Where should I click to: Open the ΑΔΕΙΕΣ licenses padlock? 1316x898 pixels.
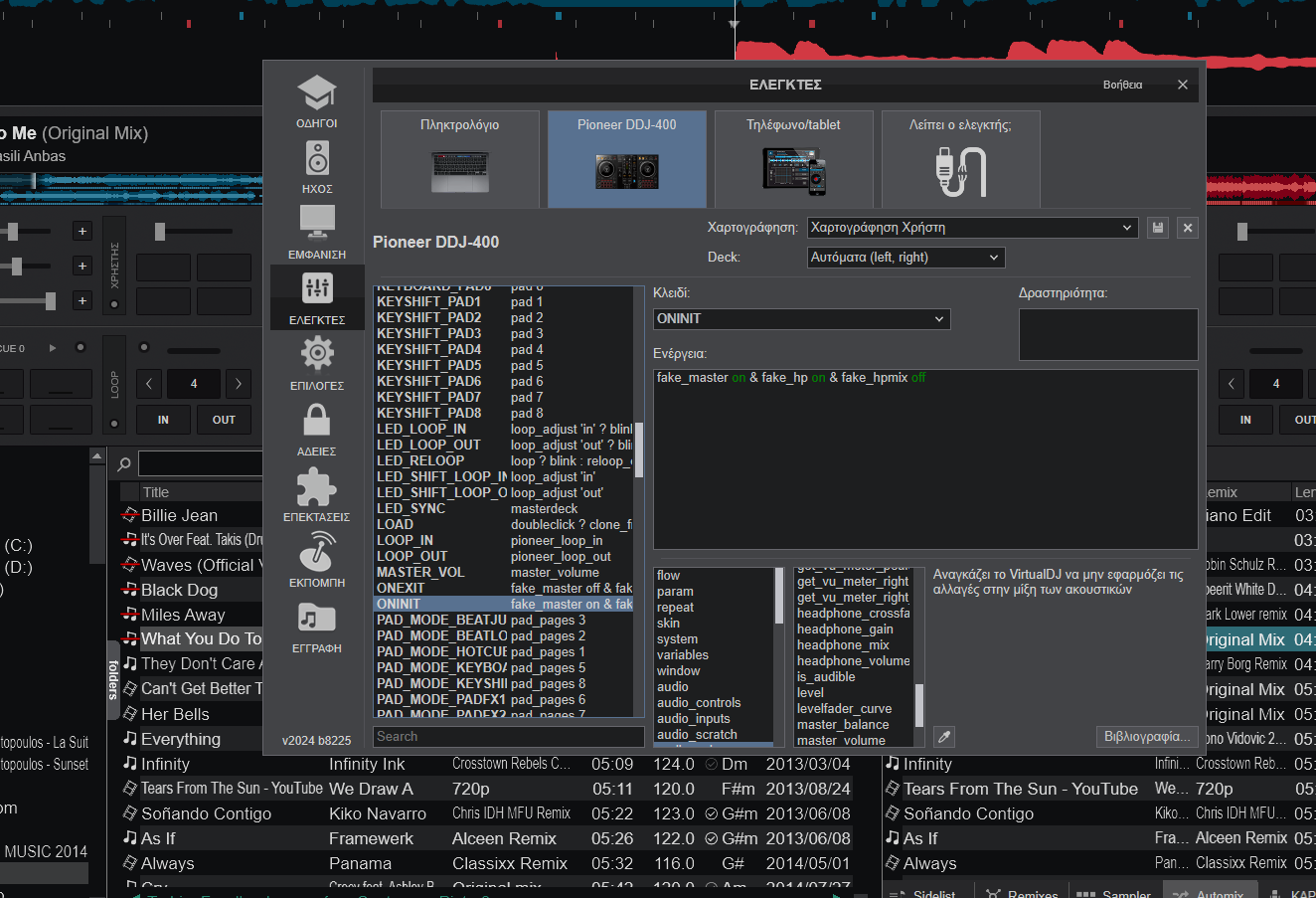pyautogui.click(x=317, y=430)
